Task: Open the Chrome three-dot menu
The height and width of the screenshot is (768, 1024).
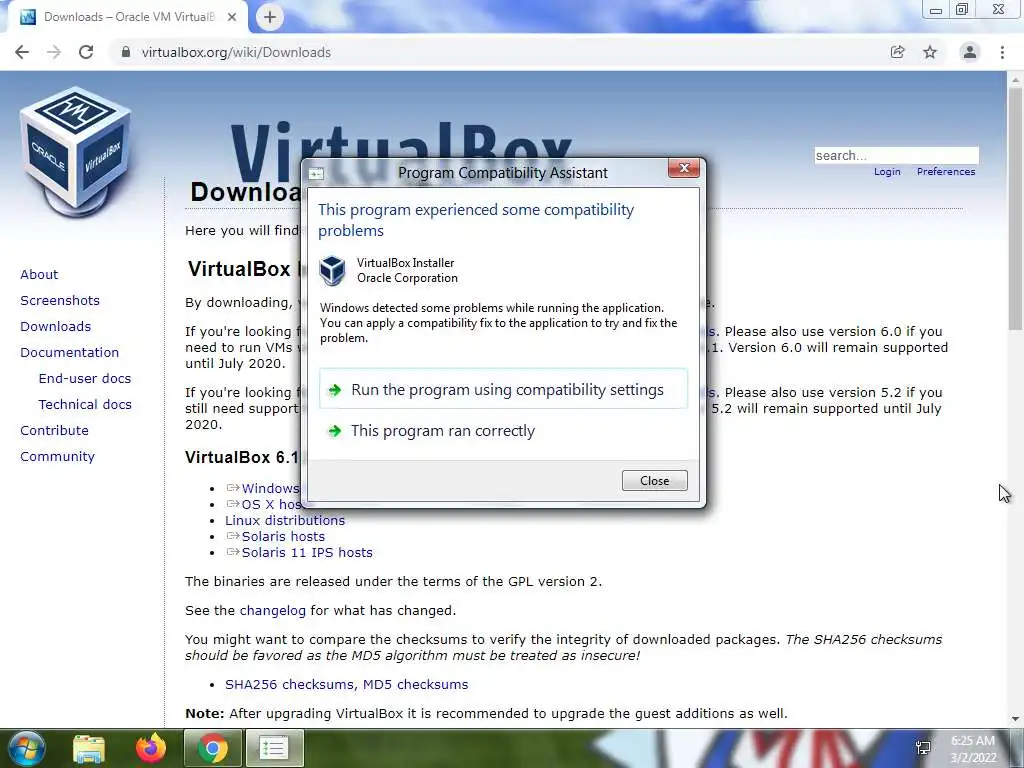Action: click(1002, 52)
